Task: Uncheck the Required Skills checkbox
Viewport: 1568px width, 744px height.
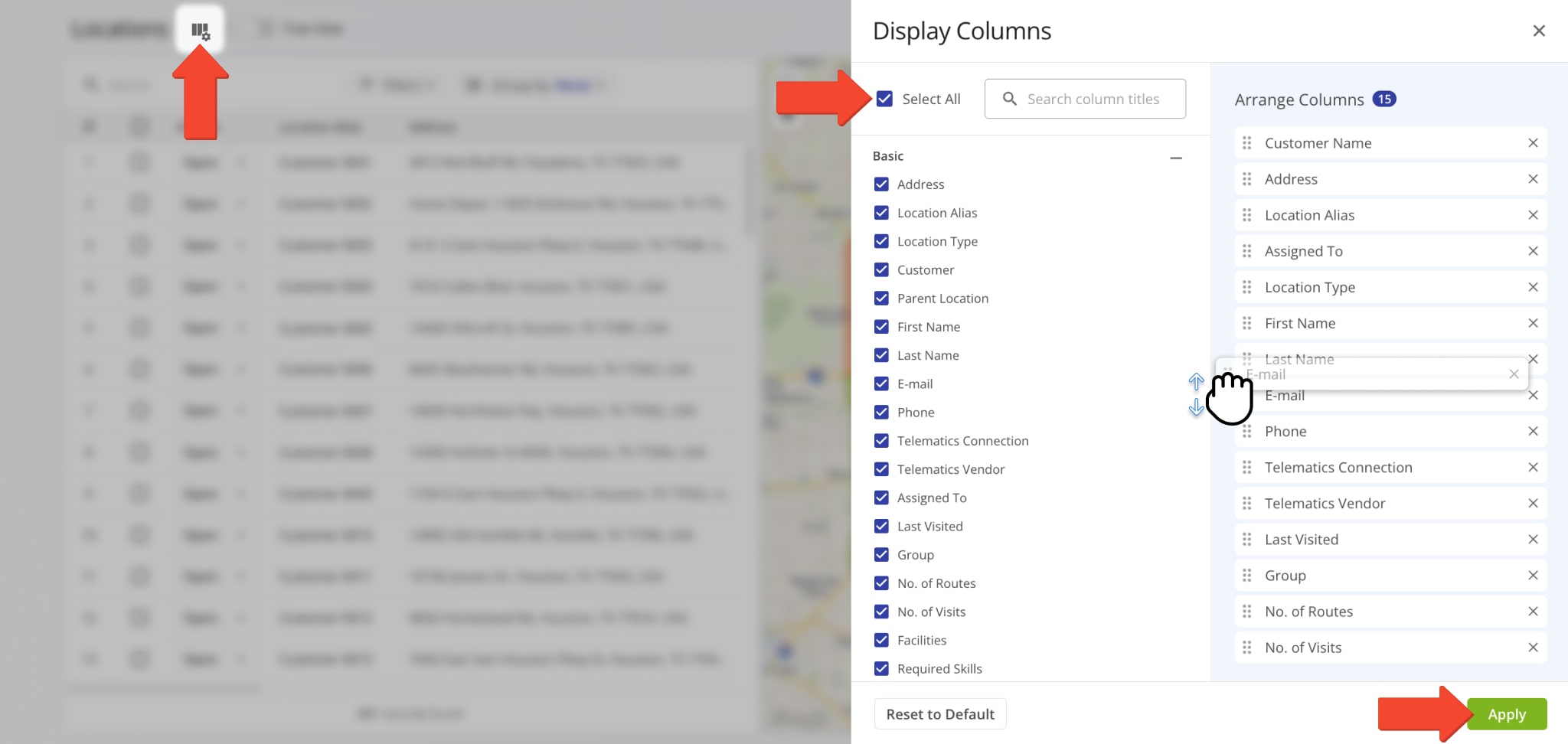Action: 881,669
